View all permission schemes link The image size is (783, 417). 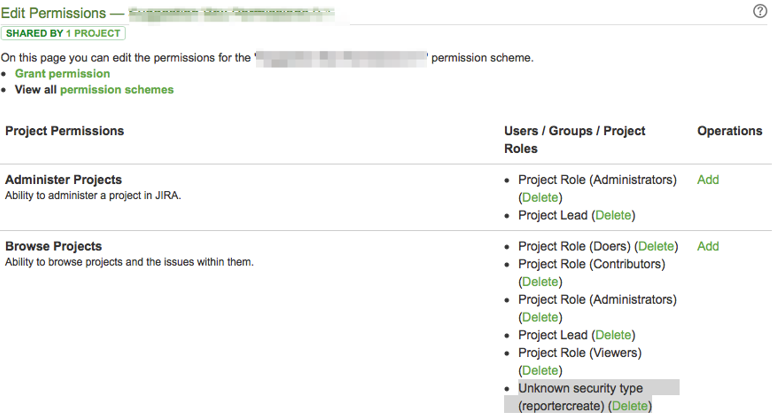[x=116, y=90]
